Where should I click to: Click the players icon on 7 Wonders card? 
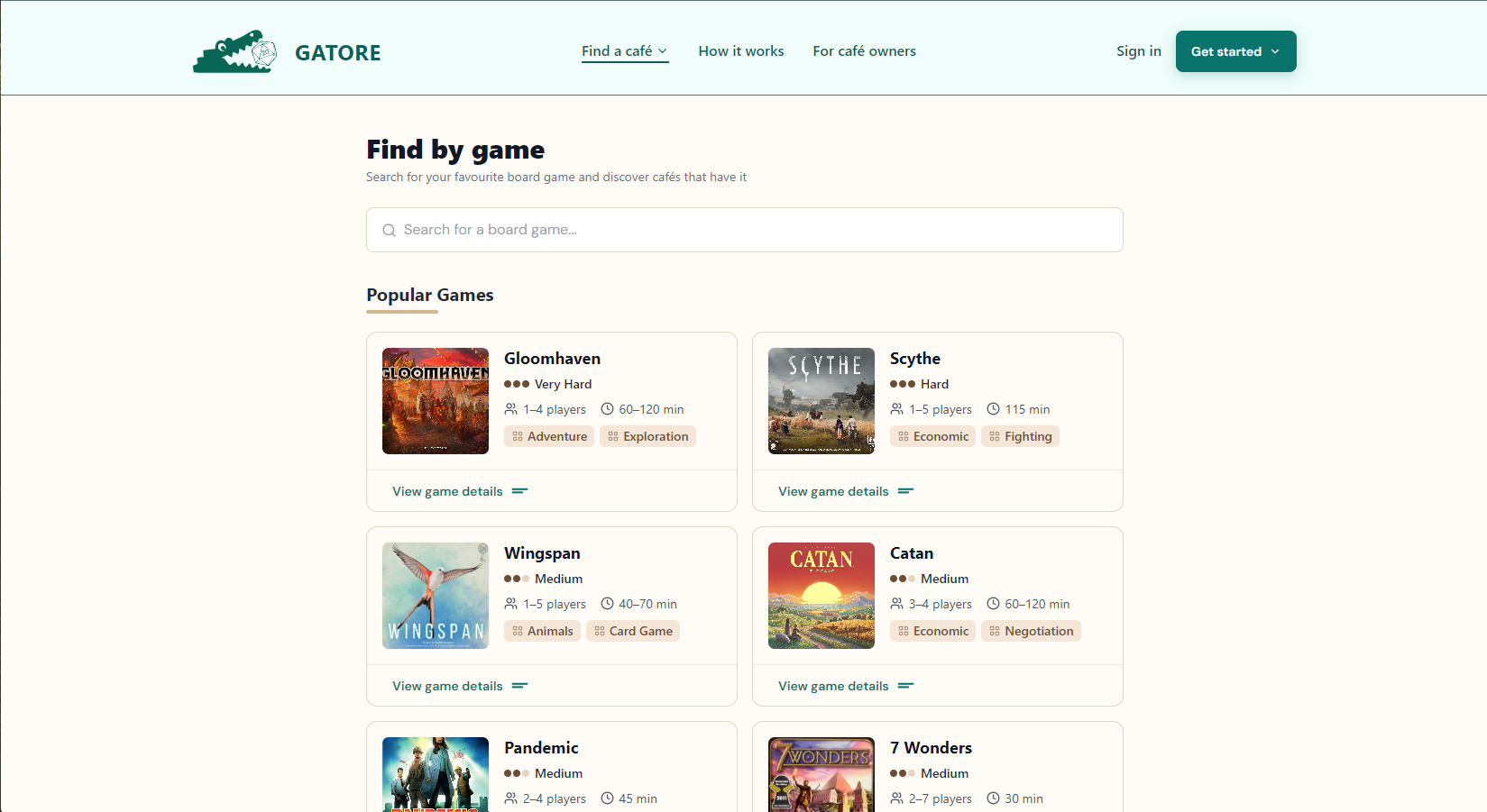click(897, 798)
